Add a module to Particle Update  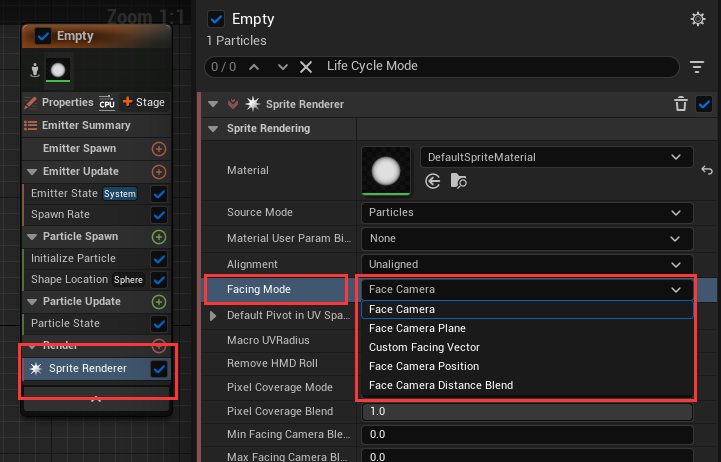pos(158,302)
